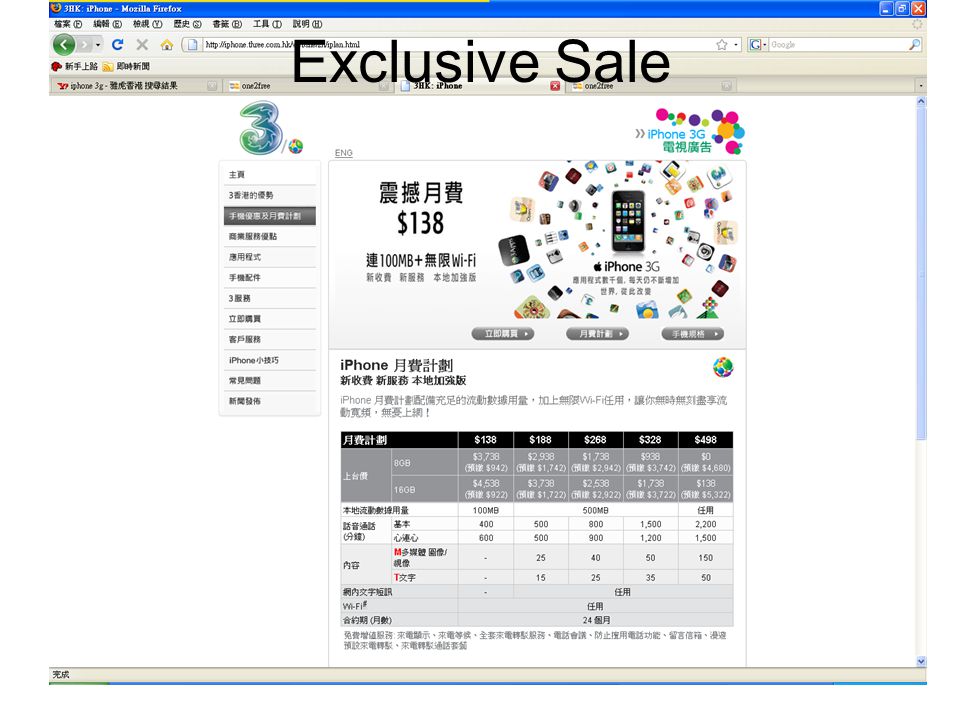
Task: Open the search engine chooser dropdown
Action: 765,45
